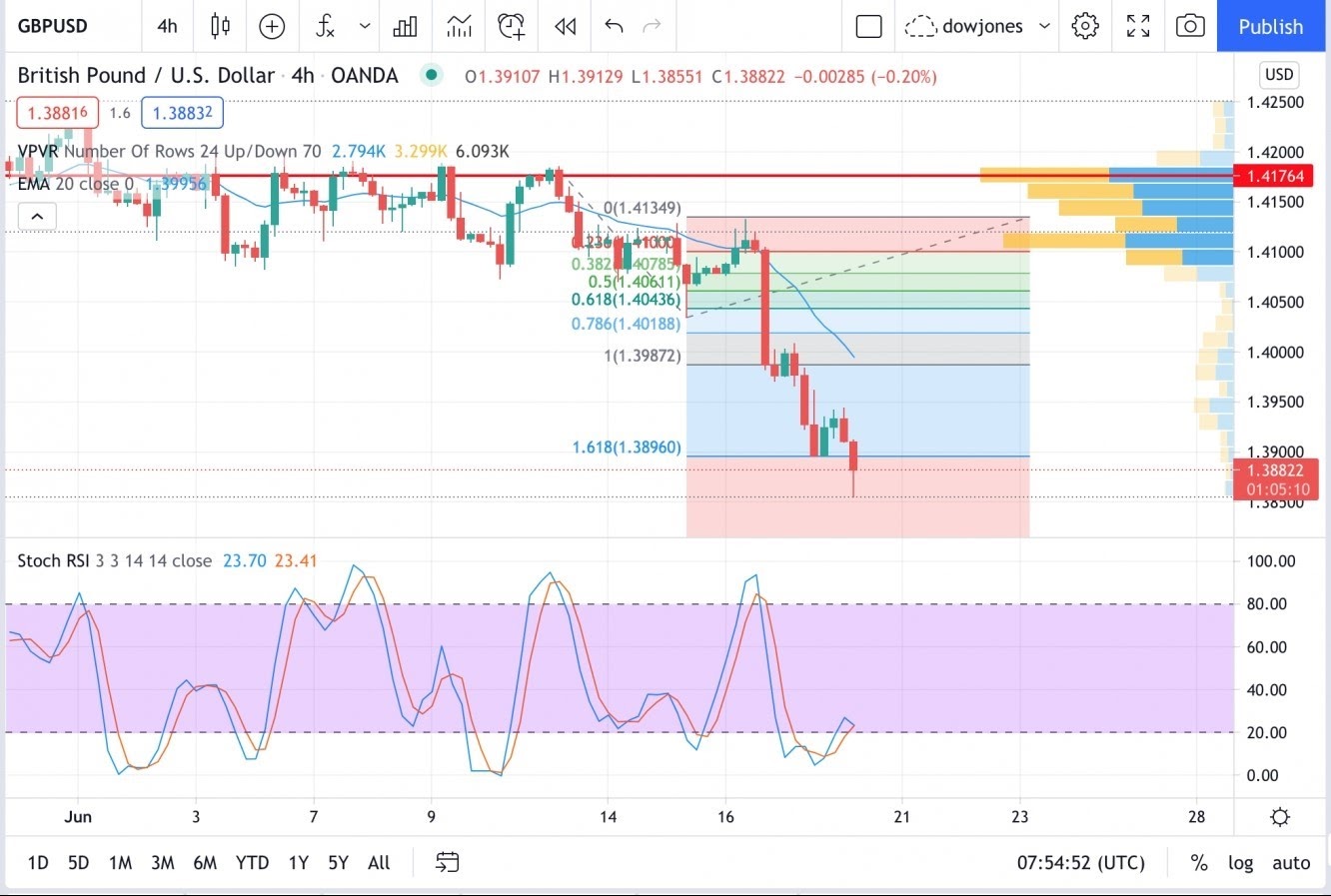The width and height of the screenshot is (1331, 896).
Task: Select the 3M date range
Action: point(163,862)
